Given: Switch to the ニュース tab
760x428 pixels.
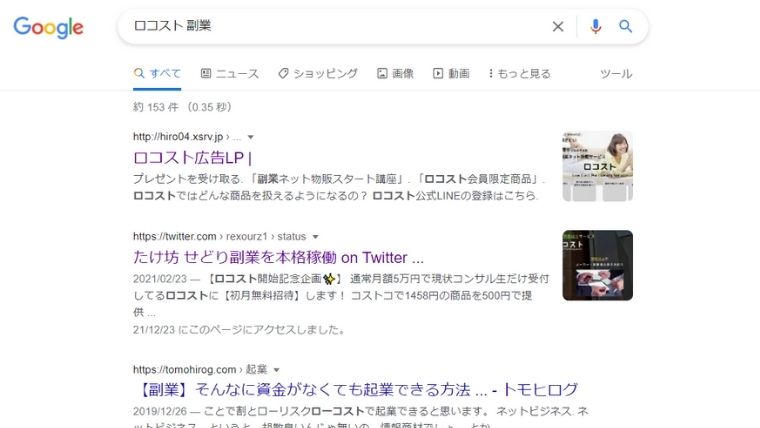Looking at the screenshot, I should (x=230, y=74).
